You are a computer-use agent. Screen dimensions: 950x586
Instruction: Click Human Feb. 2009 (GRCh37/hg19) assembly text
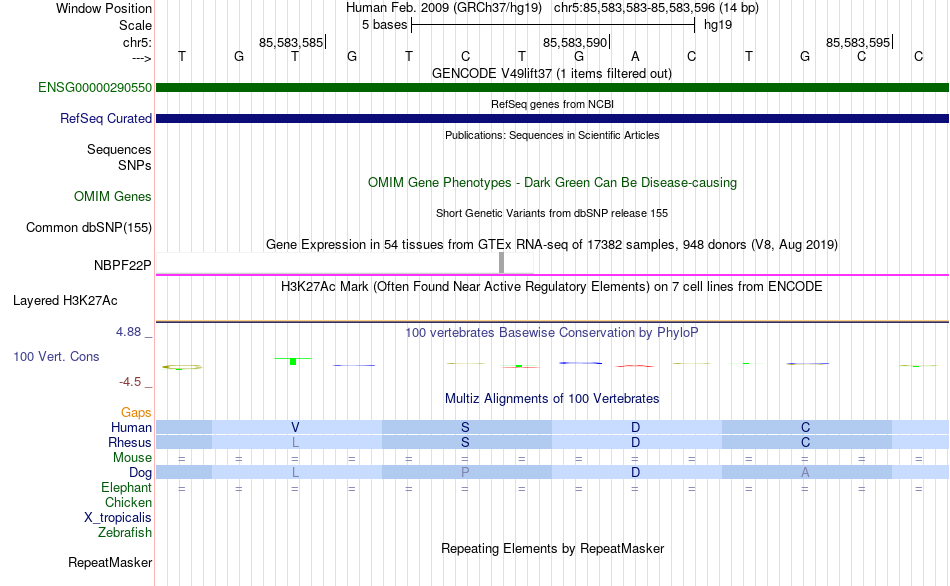(x=444, y=8)
